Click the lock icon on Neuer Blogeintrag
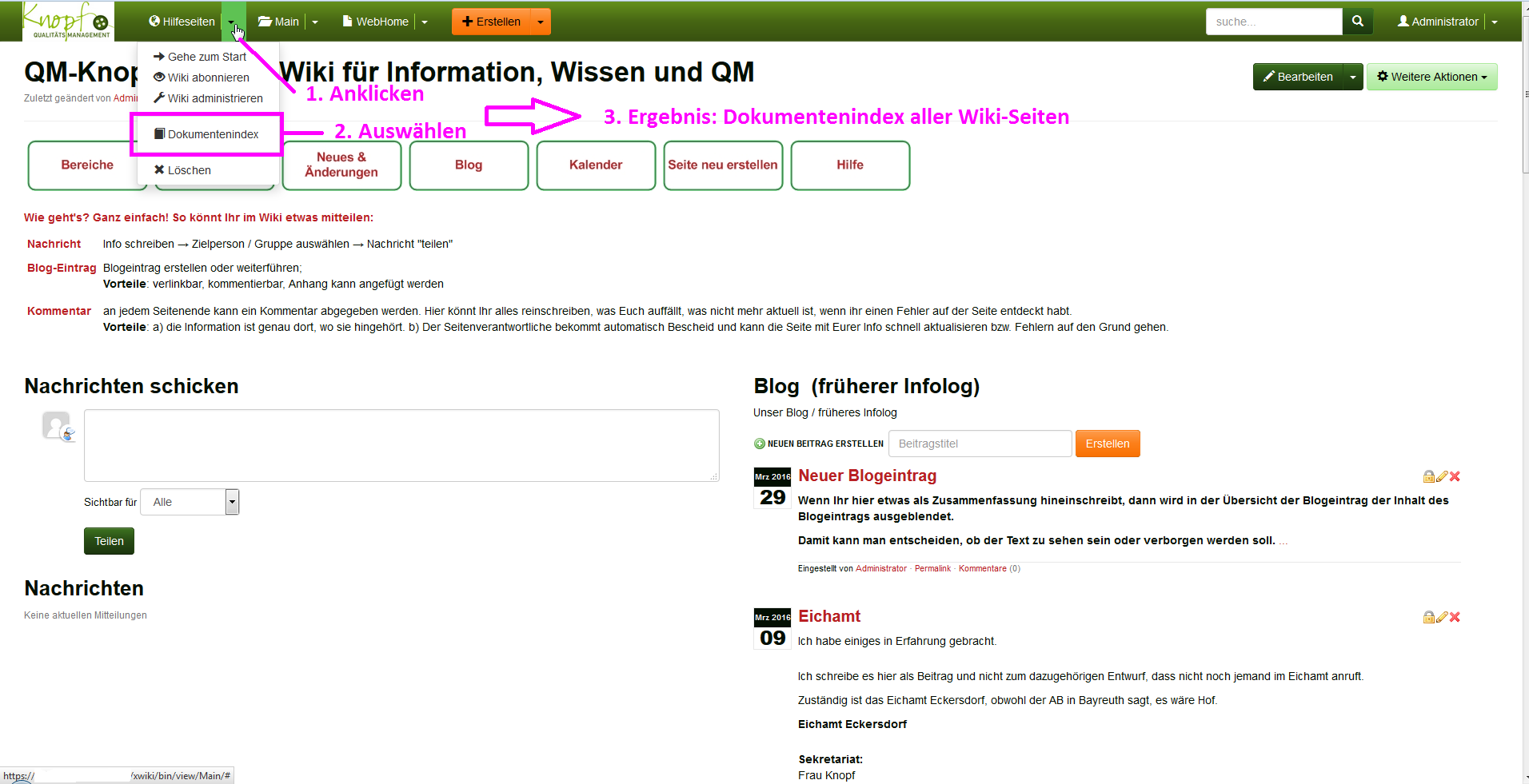Viewport: 1529px width, 784px height. [x=1428, y=477]
